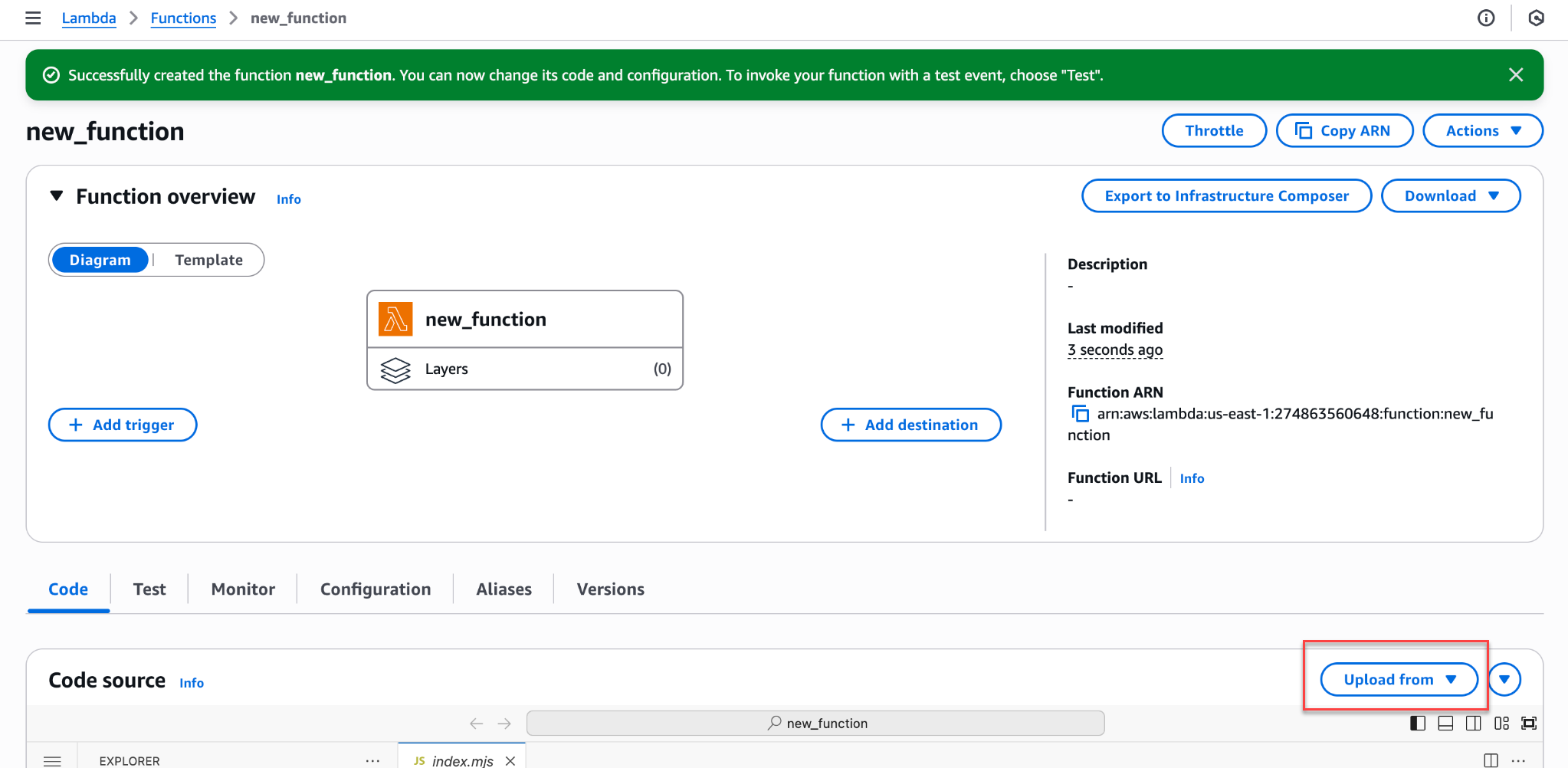
Task: Switch overview to Template view
Action: [208, 260]
